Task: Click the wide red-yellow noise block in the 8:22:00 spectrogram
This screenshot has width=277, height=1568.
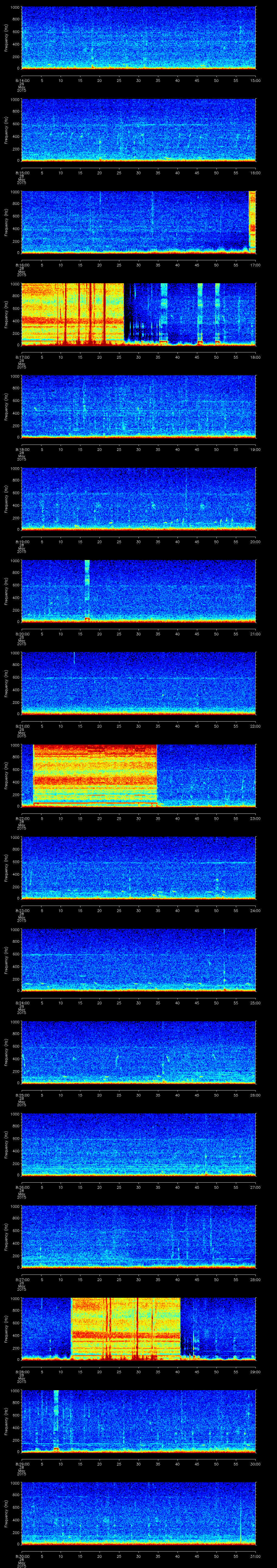Action: (95, 775)
